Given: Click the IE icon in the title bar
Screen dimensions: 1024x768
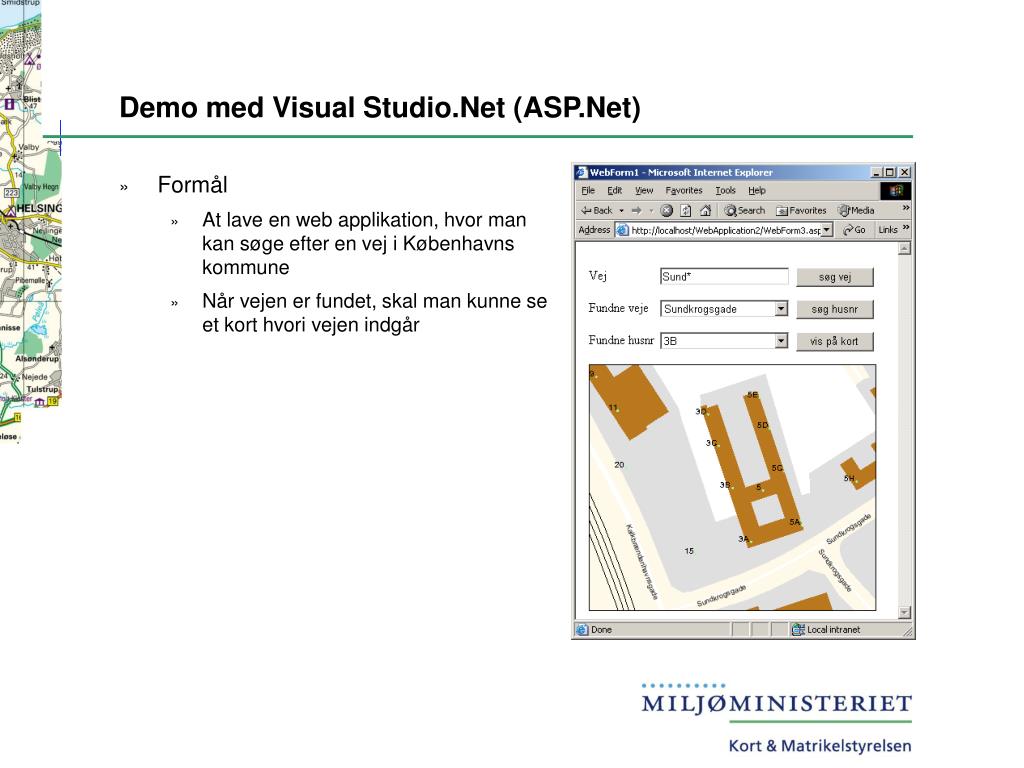Looking at the screenshot, I should [581, 172].
